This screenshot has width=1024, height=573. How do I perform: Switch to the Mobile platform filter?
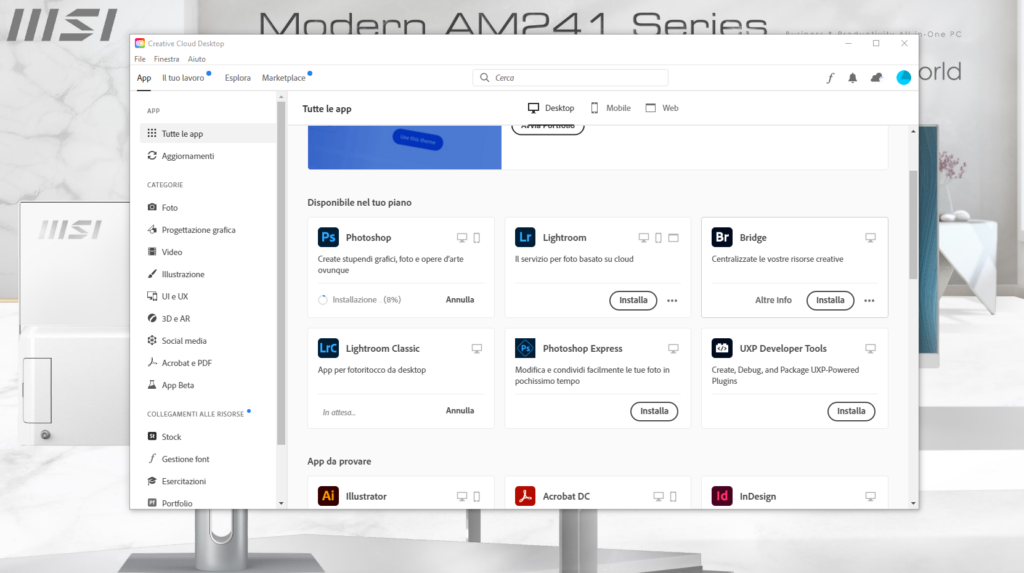(x=610, y=108)
